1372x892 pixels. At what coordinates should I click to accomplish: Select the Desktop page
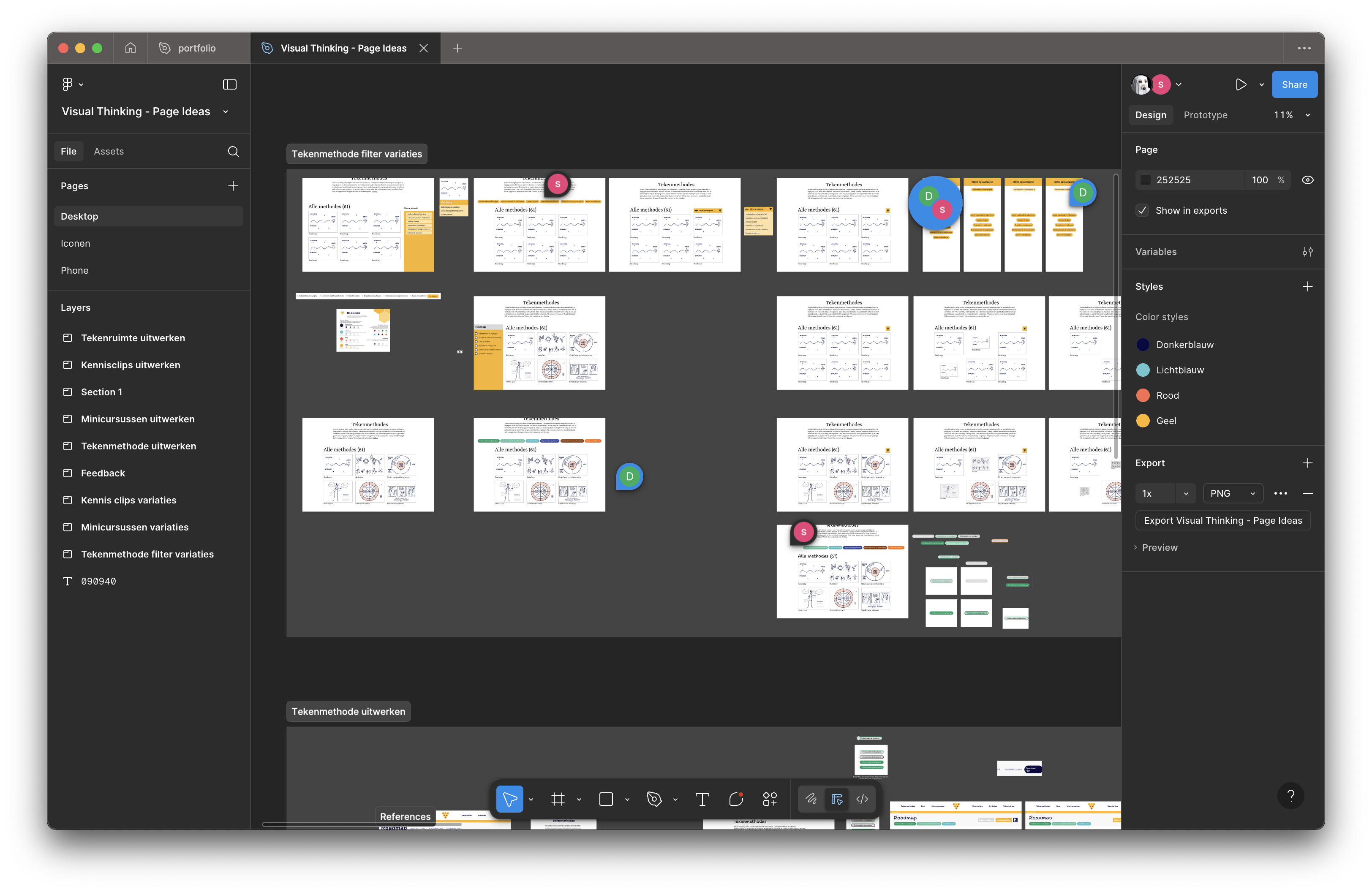pyautogui.click(x=148, y=216)
